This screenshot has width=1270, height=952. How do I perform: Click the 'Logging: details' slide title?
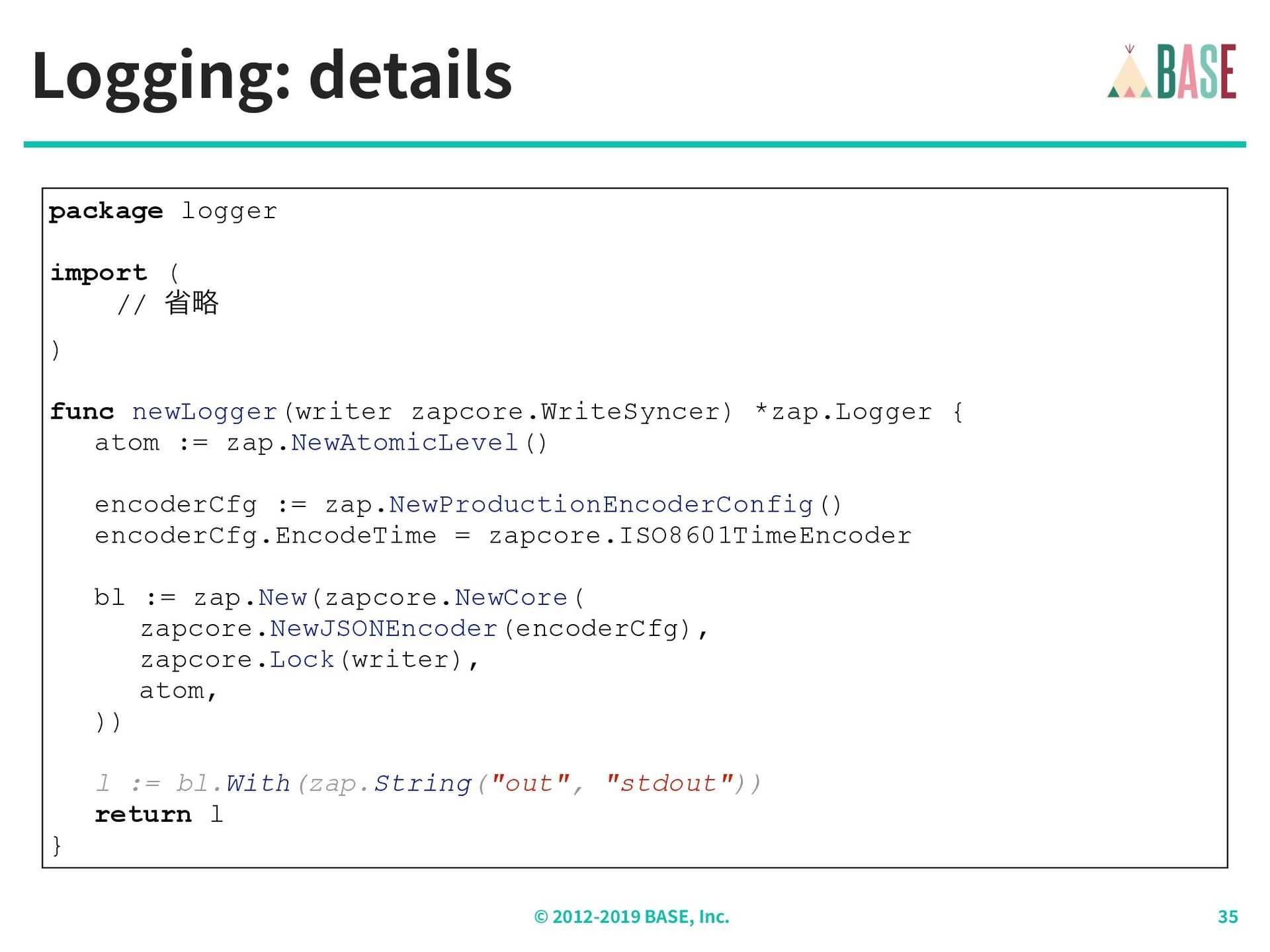click(272, 75)
